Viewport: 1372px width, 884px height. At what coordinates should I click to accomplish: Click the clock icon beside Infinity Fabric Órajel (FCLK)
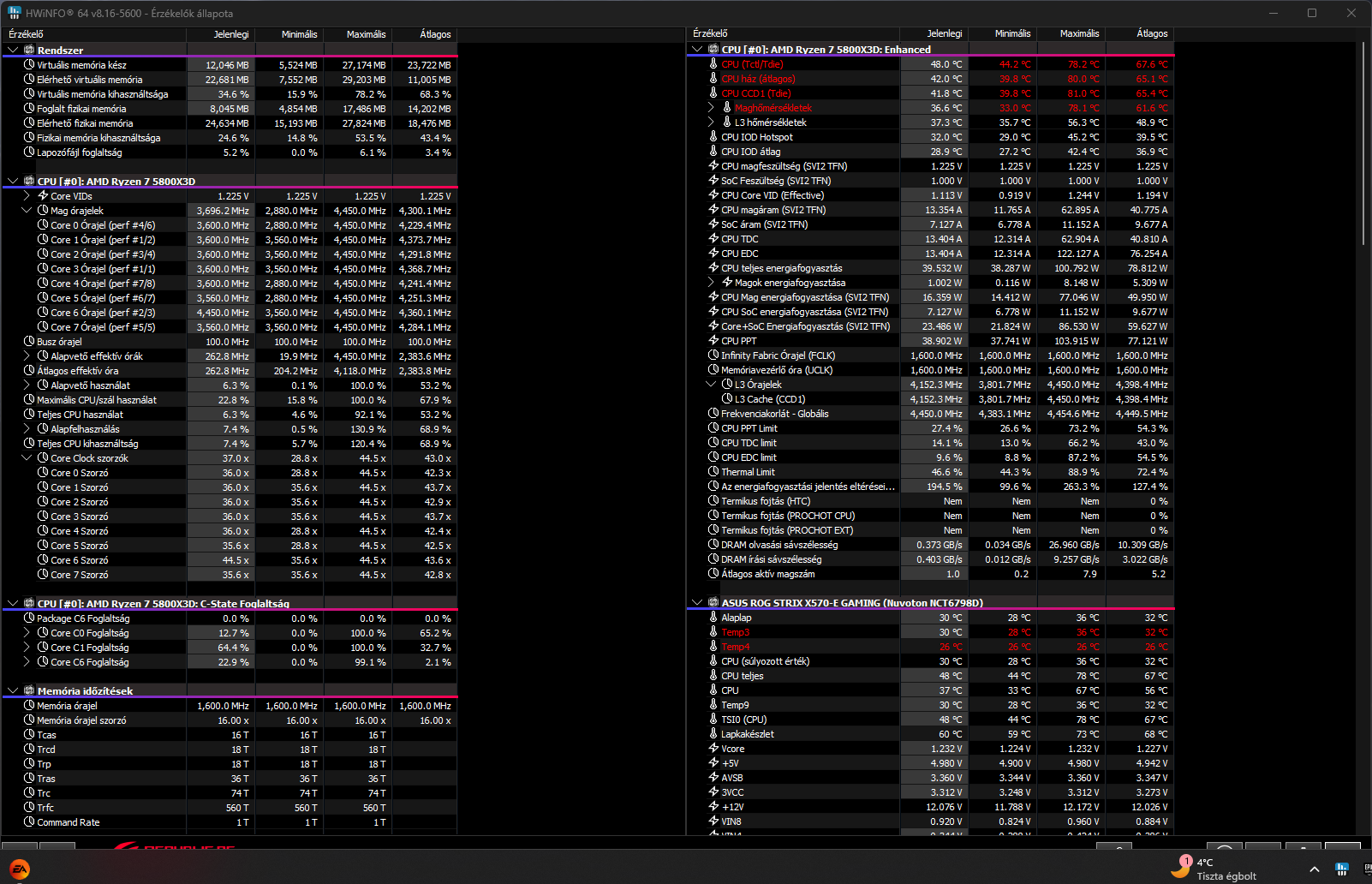click(x=713, y=355)
